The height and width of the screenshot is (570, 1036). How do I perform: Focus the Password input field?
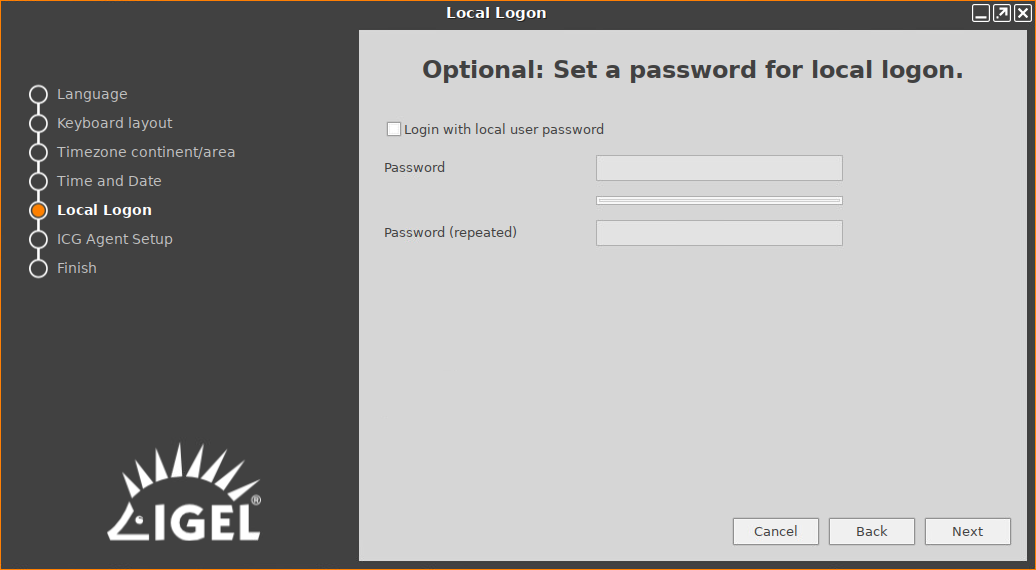coord(719,168)
